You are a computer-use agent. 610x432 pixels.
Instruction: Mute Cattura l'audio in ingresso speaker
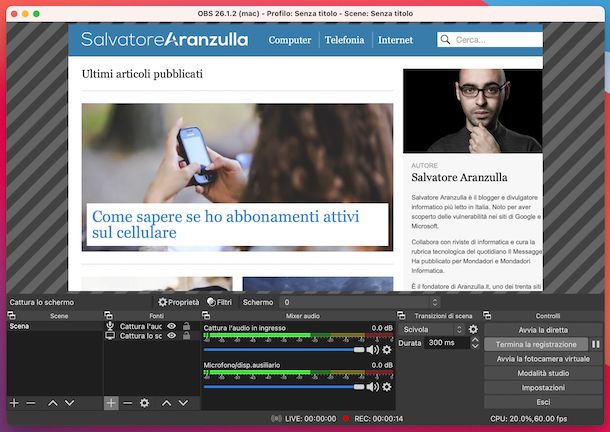tap(372, 349)
